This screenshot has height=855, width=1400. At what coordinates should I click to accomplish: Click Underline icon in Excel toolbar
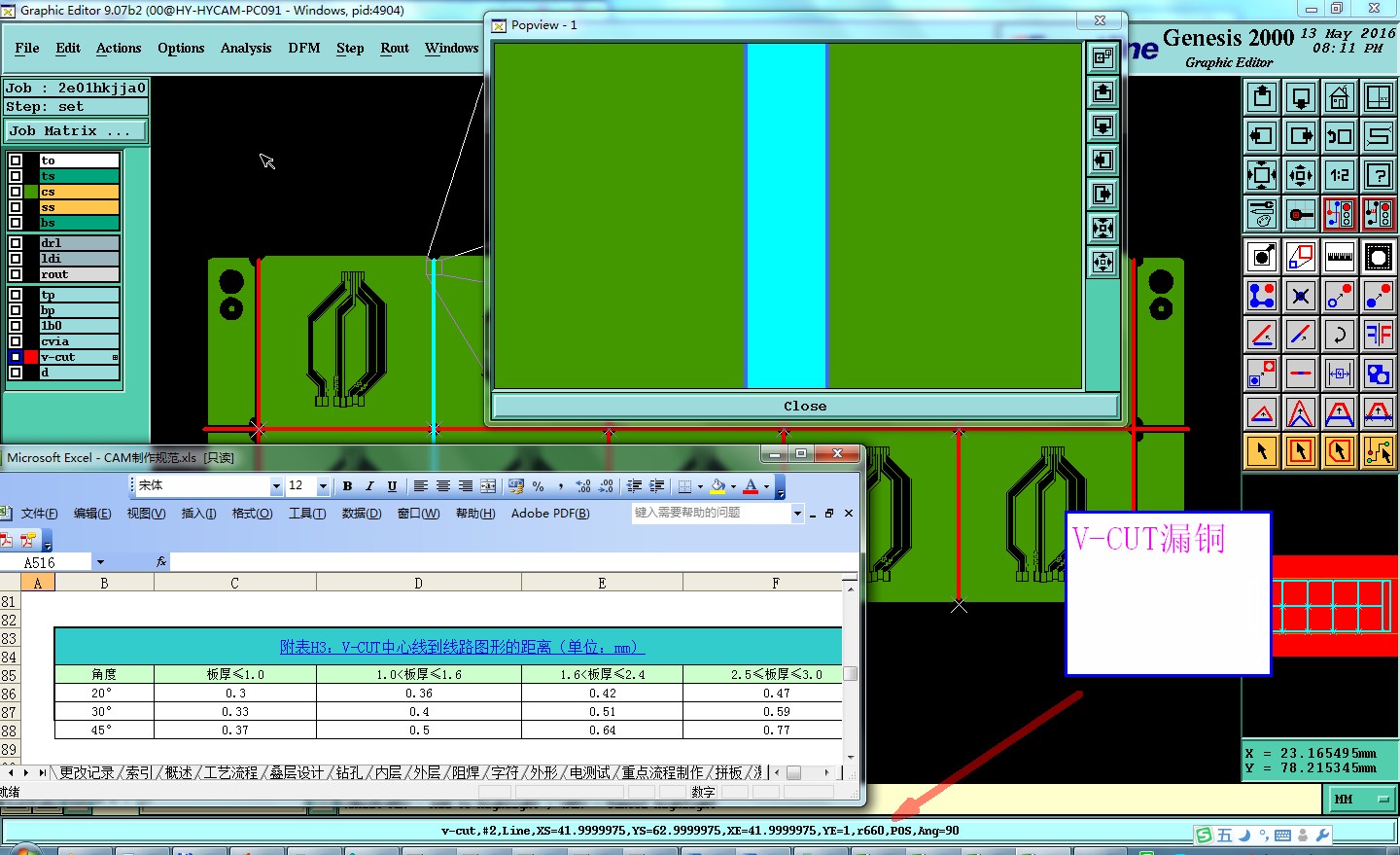pyautogui.click(x=392, y=485)
